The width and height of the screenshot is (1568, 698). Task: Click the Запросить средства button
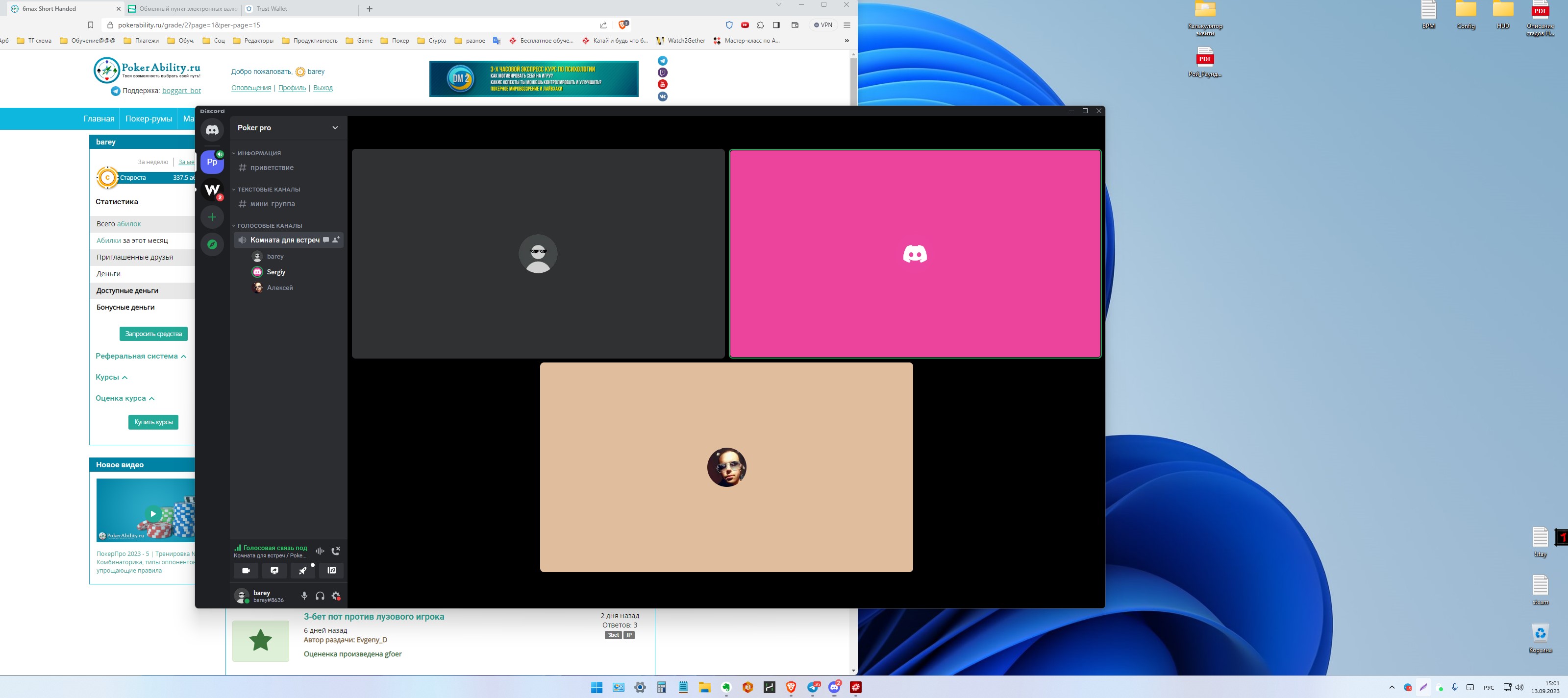coord(153,334)
